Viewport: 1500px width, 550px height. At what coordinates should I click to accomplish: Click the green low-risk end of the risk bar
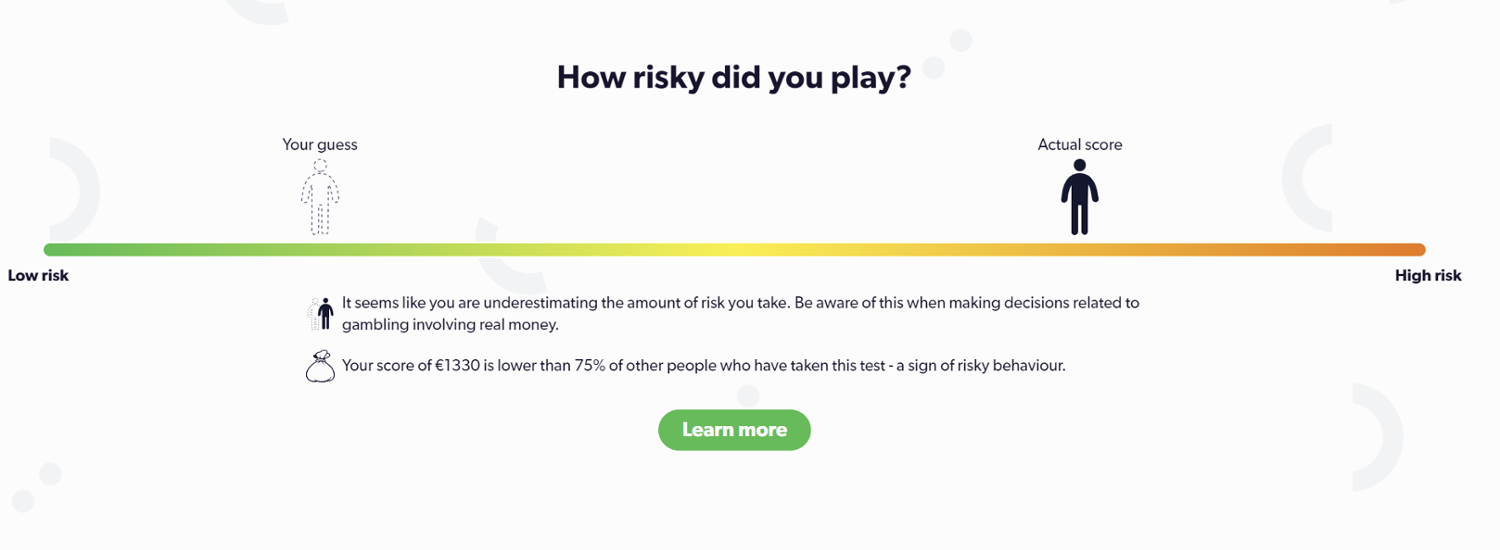point(60,250)
